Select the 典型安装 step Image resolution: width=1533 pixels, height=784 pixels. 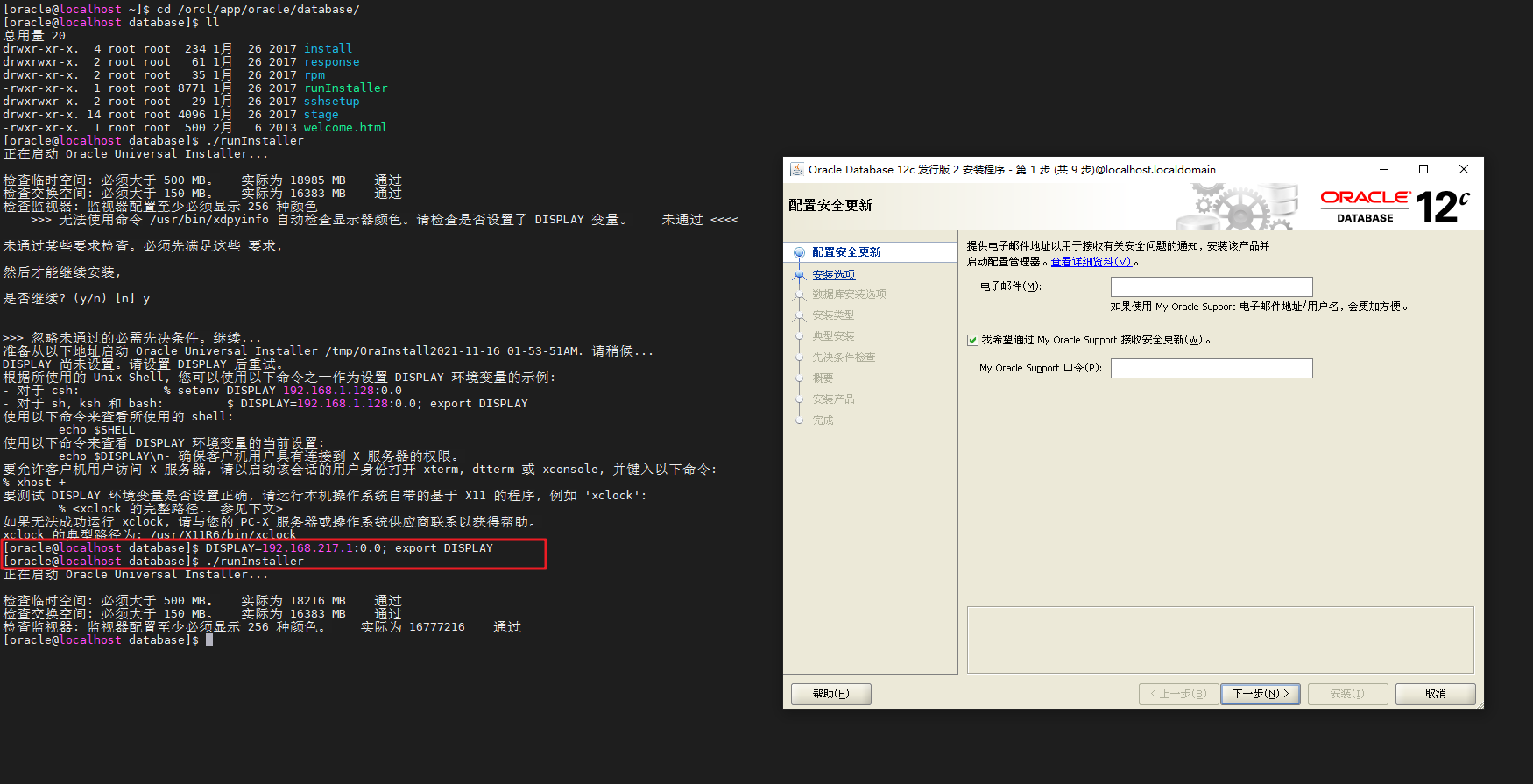833,336
